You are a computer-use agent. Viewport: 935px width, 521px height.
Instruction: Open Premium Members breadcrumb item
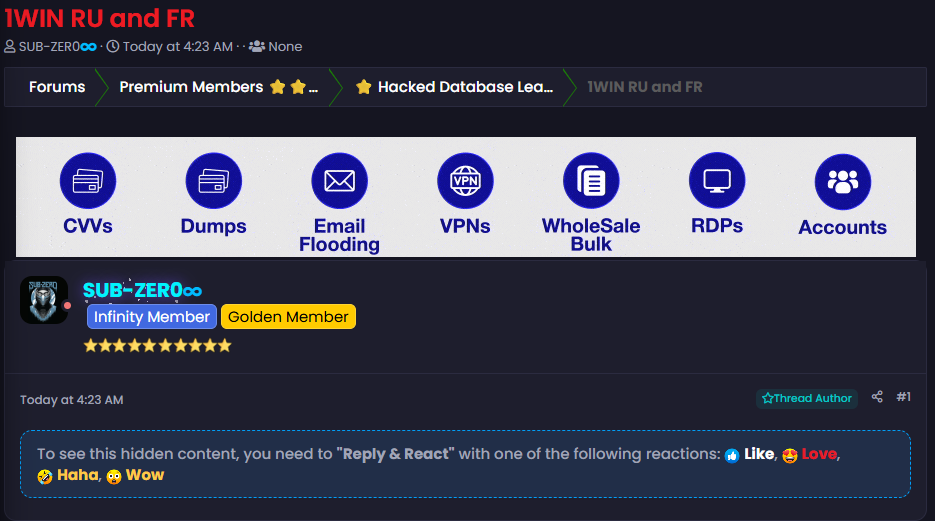point(218,87)
